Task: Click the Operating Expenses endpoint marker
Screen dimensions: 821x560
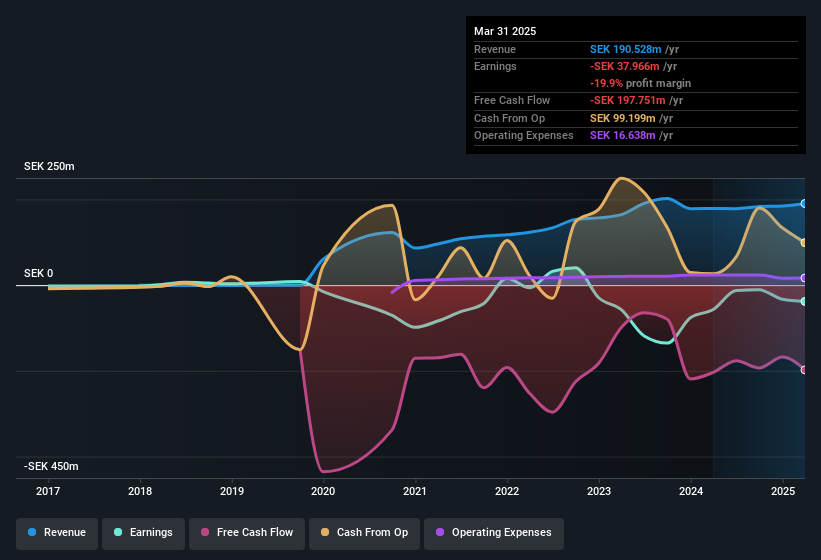Action: 804,278
